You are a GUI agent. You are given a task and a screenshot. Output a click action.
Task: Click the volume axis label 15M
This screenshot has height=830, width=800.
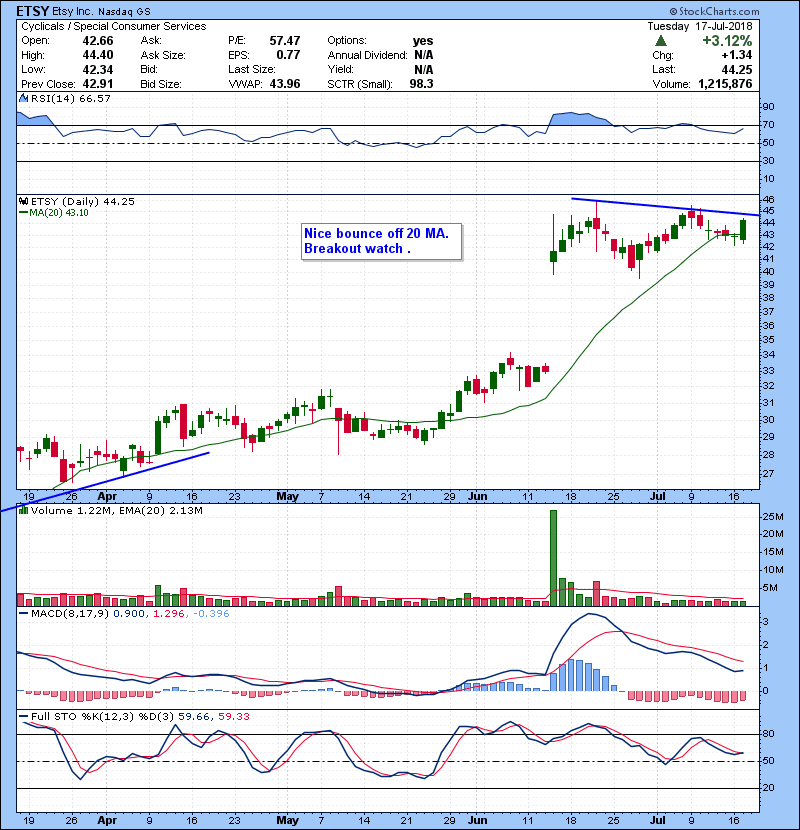coord(772,552)
